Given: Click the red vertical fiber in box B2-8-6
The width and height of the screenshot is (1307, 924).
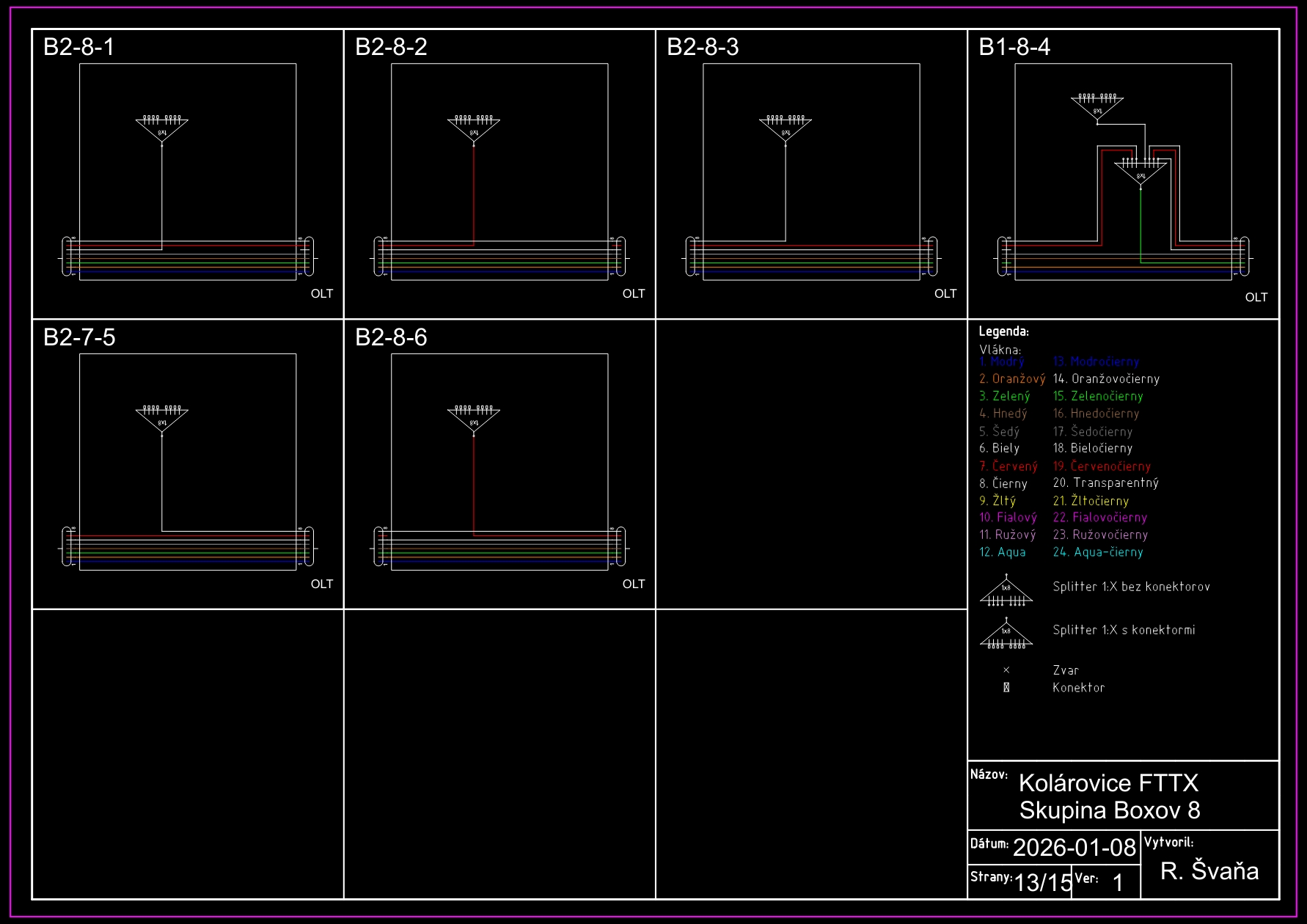Looking at the screenshot, I should (474, 484).
